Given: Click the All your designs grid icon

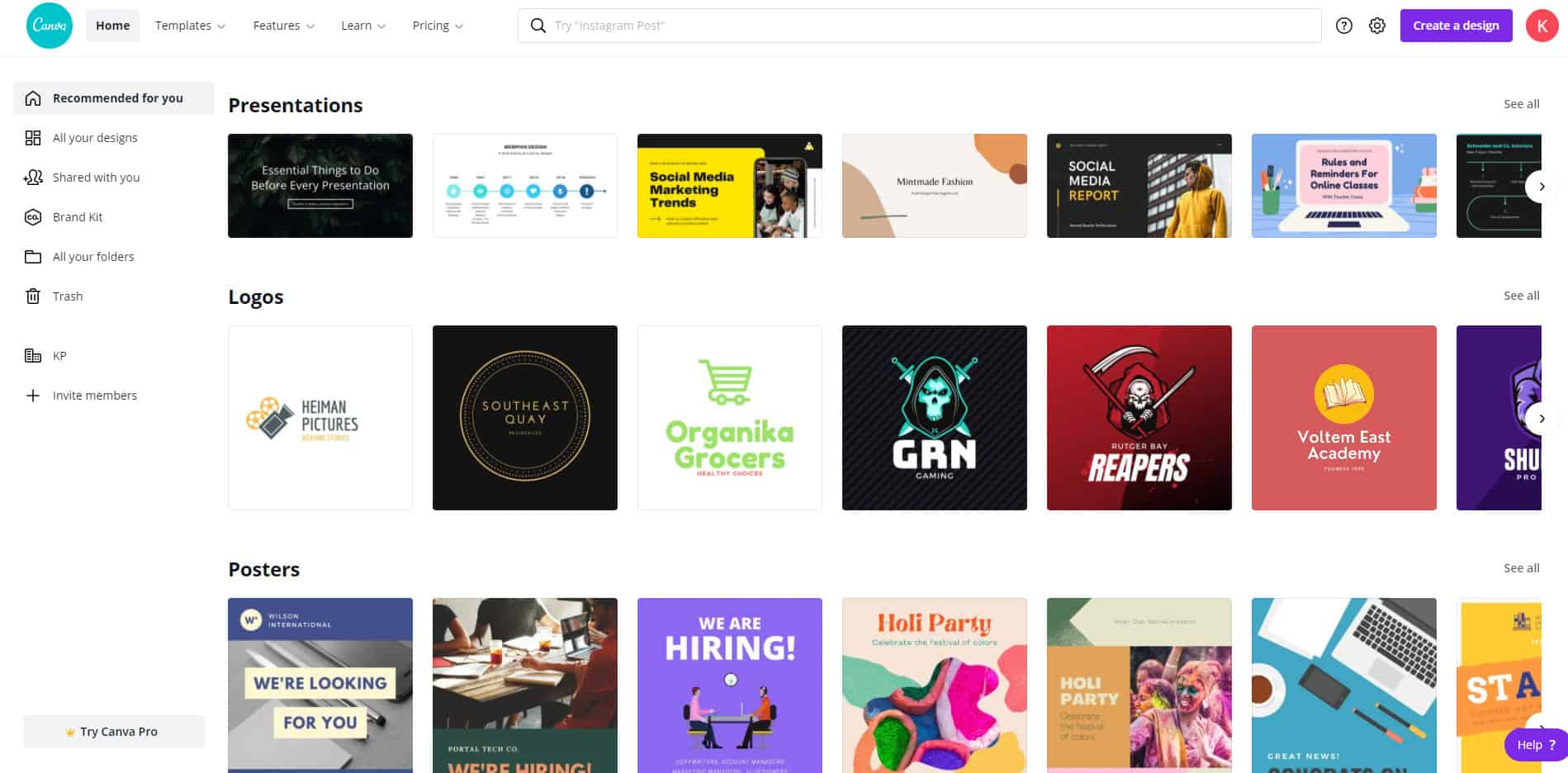Looking at the screenshot, I should click(x=33, y=138).
